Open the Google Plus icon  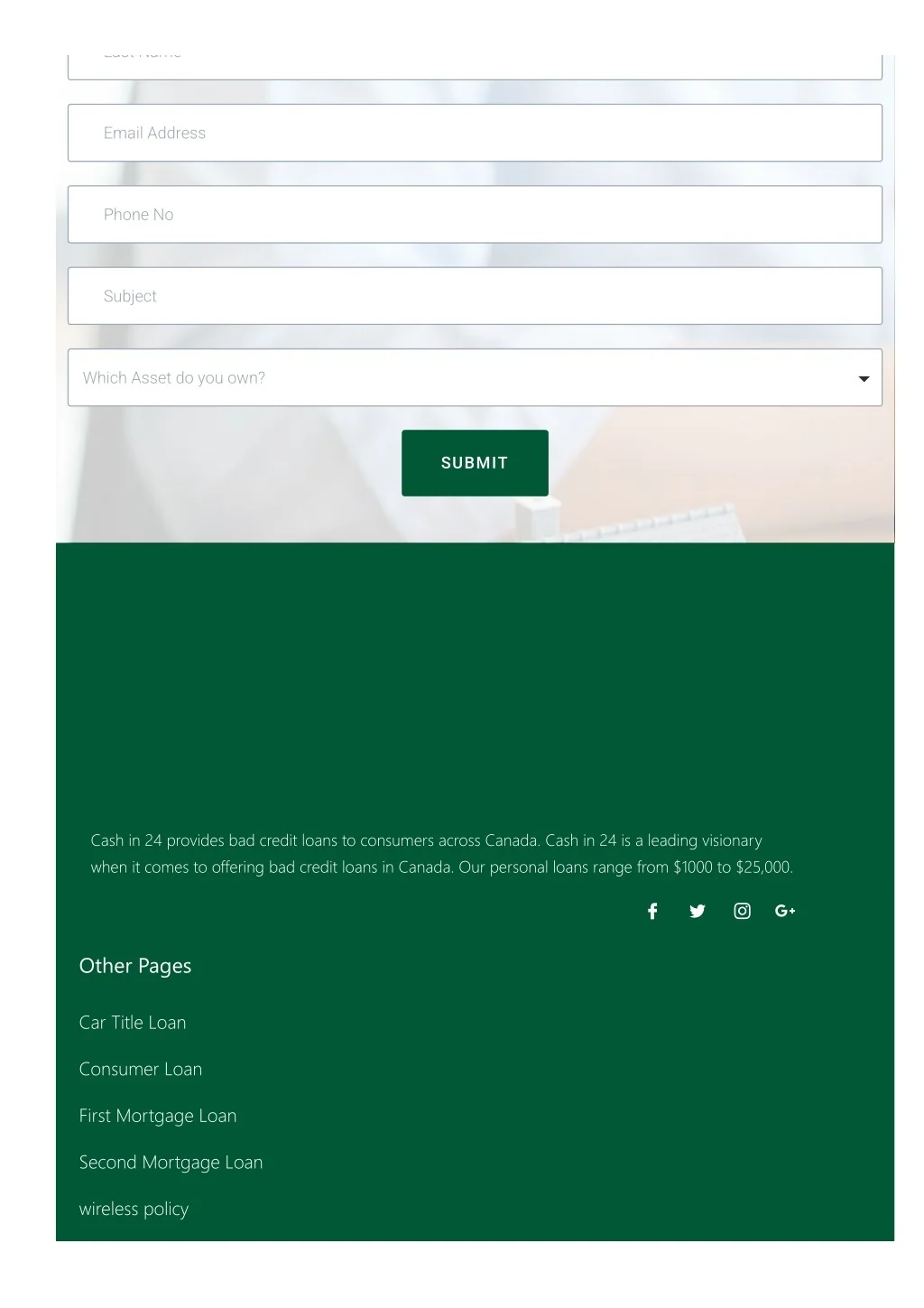(785, 911)
